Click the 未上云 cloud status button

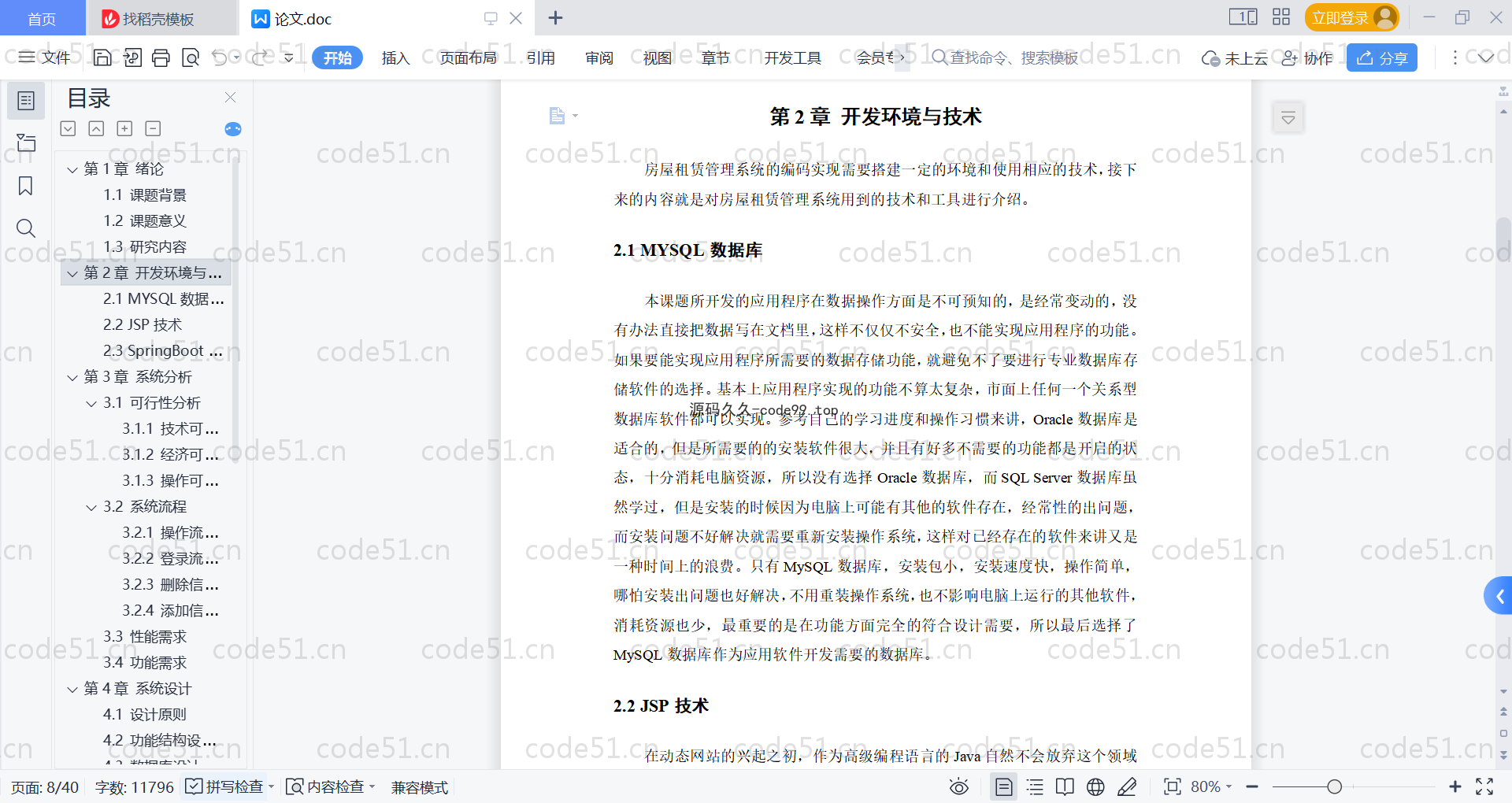click(1234, 57)
